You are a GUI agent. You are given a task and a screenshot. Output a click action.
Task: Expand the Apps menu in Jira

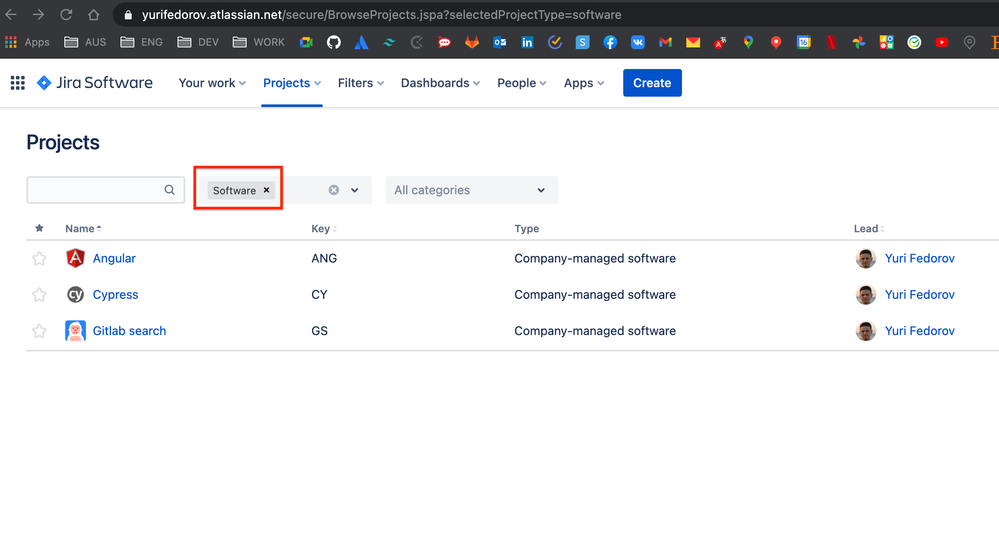click(584, 83)
